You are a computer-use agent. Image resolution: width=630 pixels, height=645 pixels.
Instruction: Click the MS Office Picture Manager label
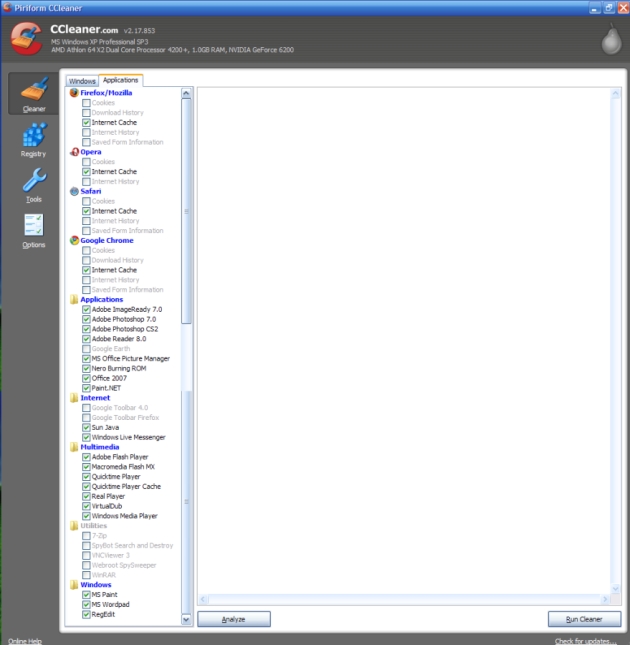pos(131,359)
